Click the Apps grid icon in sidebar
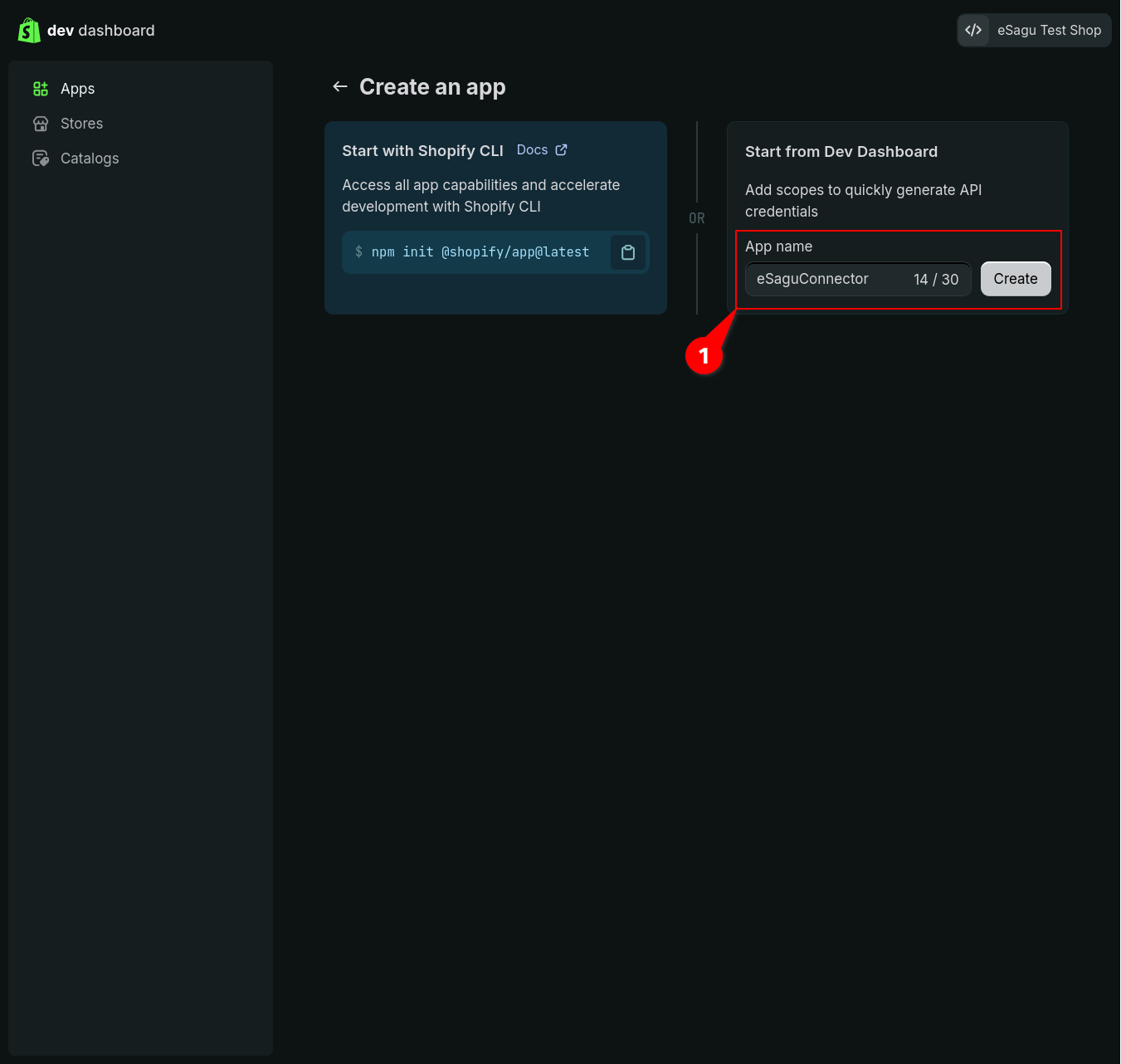1121x1064 pixels. point(41,89)
